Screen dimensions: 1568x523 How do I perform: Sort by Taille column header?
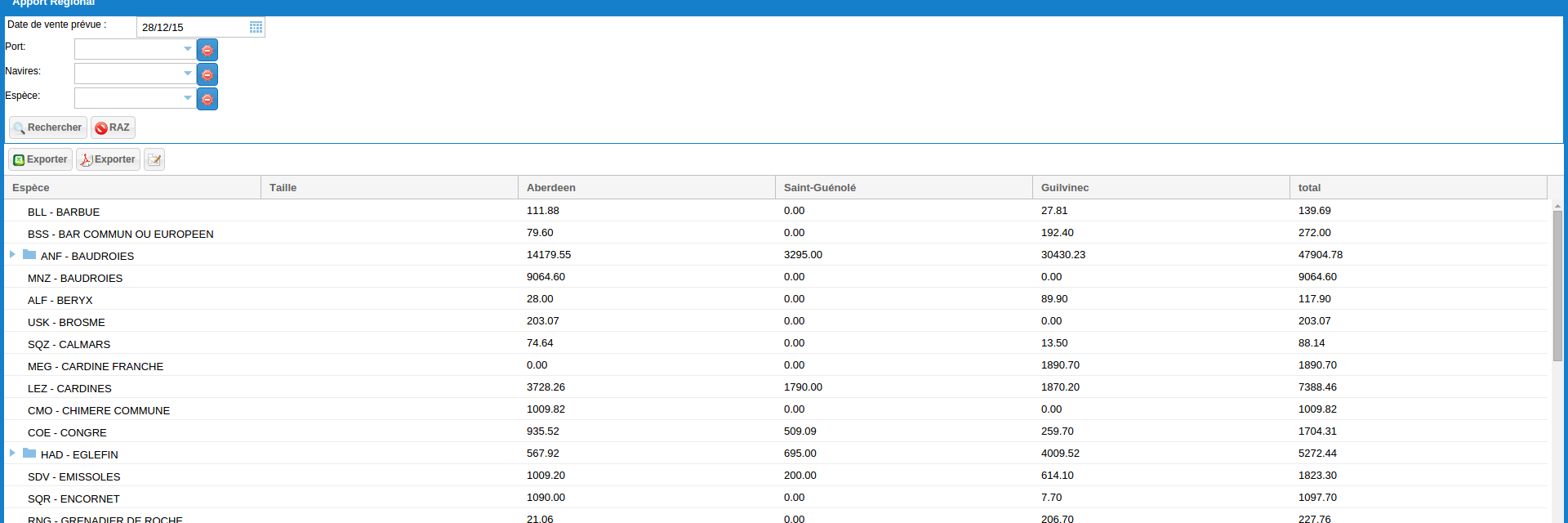pyautogui.click(x=390, y=187)
